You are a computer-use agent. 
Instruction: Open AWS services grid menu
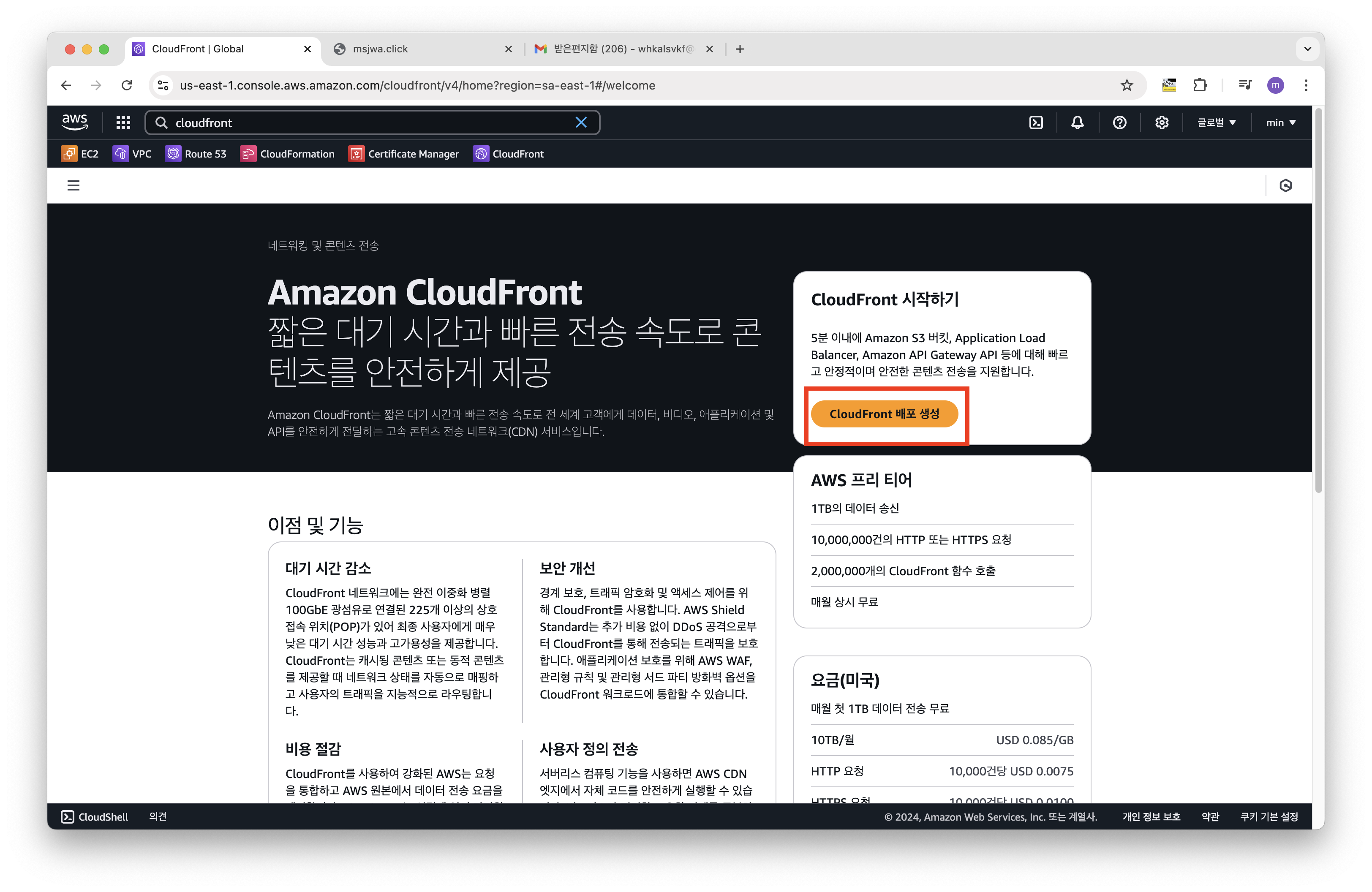[x=123, y=123]
